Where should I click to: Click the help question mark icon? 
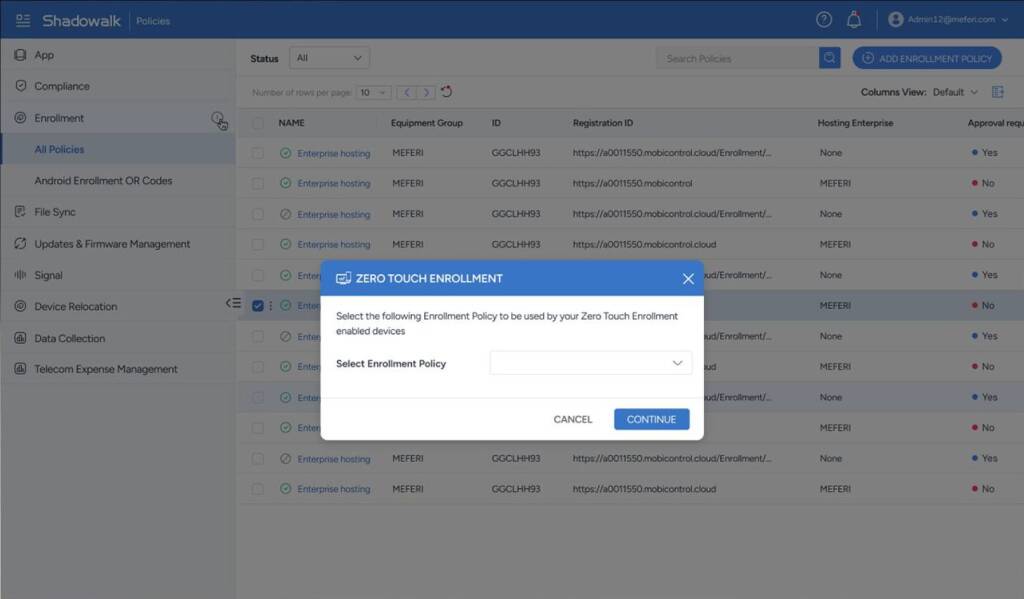(x=823, y=19)
